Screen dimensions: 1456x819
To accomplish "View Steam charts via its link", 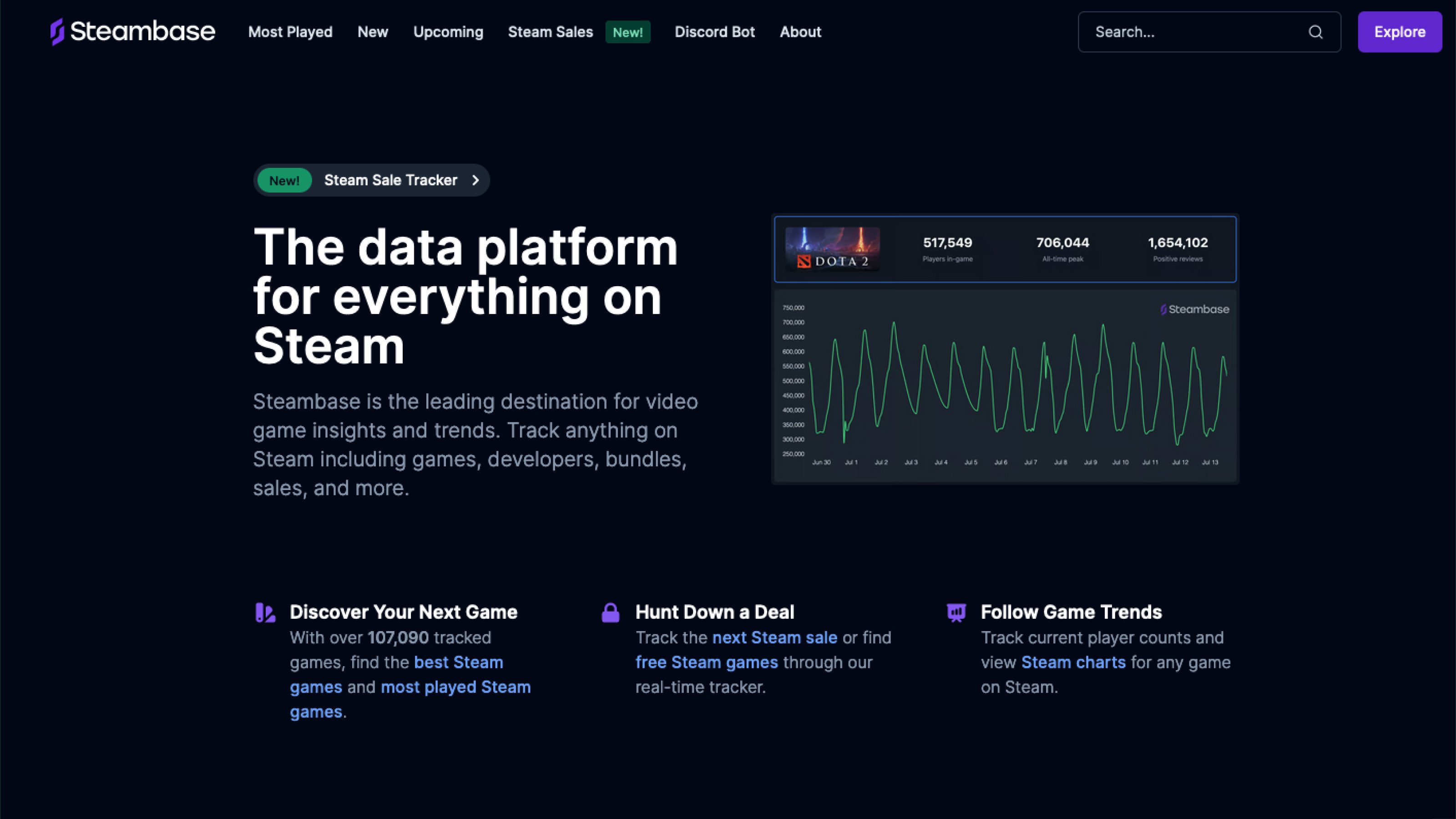I will click(1073, 662).
